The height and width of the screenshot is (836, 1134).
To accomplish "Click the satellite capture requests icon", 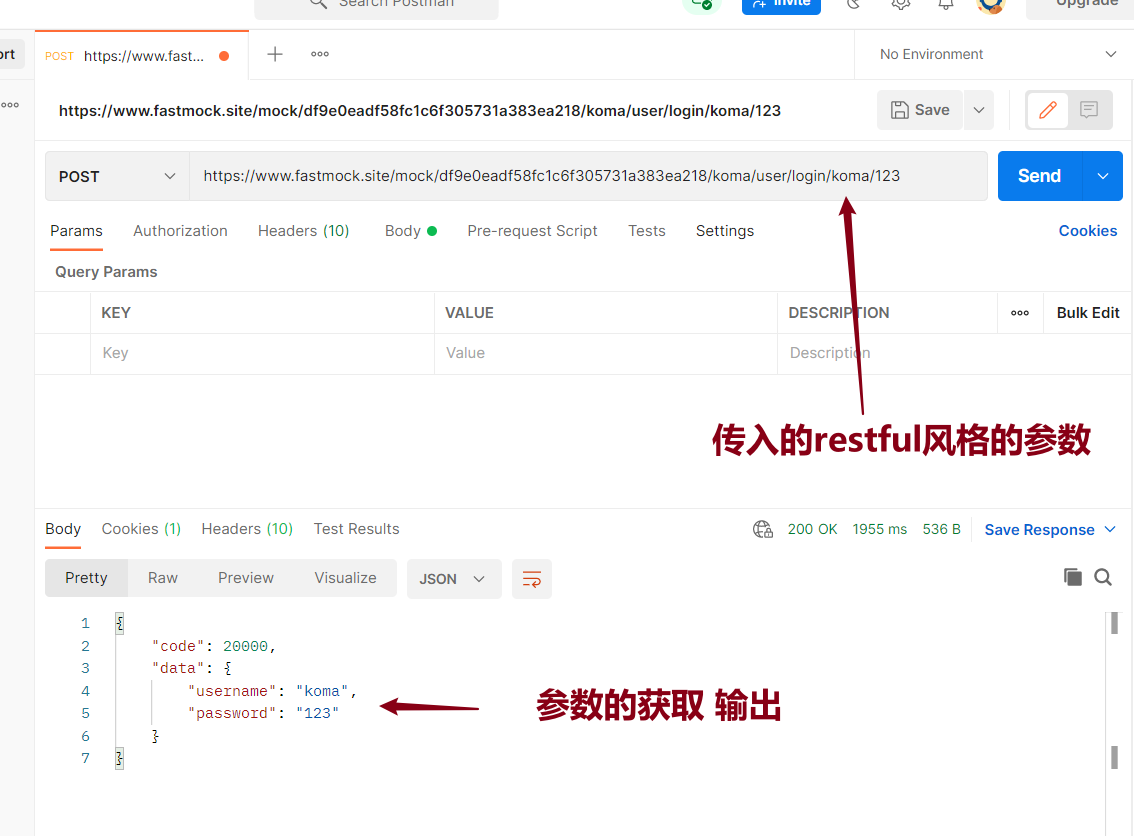I will 854,4.
